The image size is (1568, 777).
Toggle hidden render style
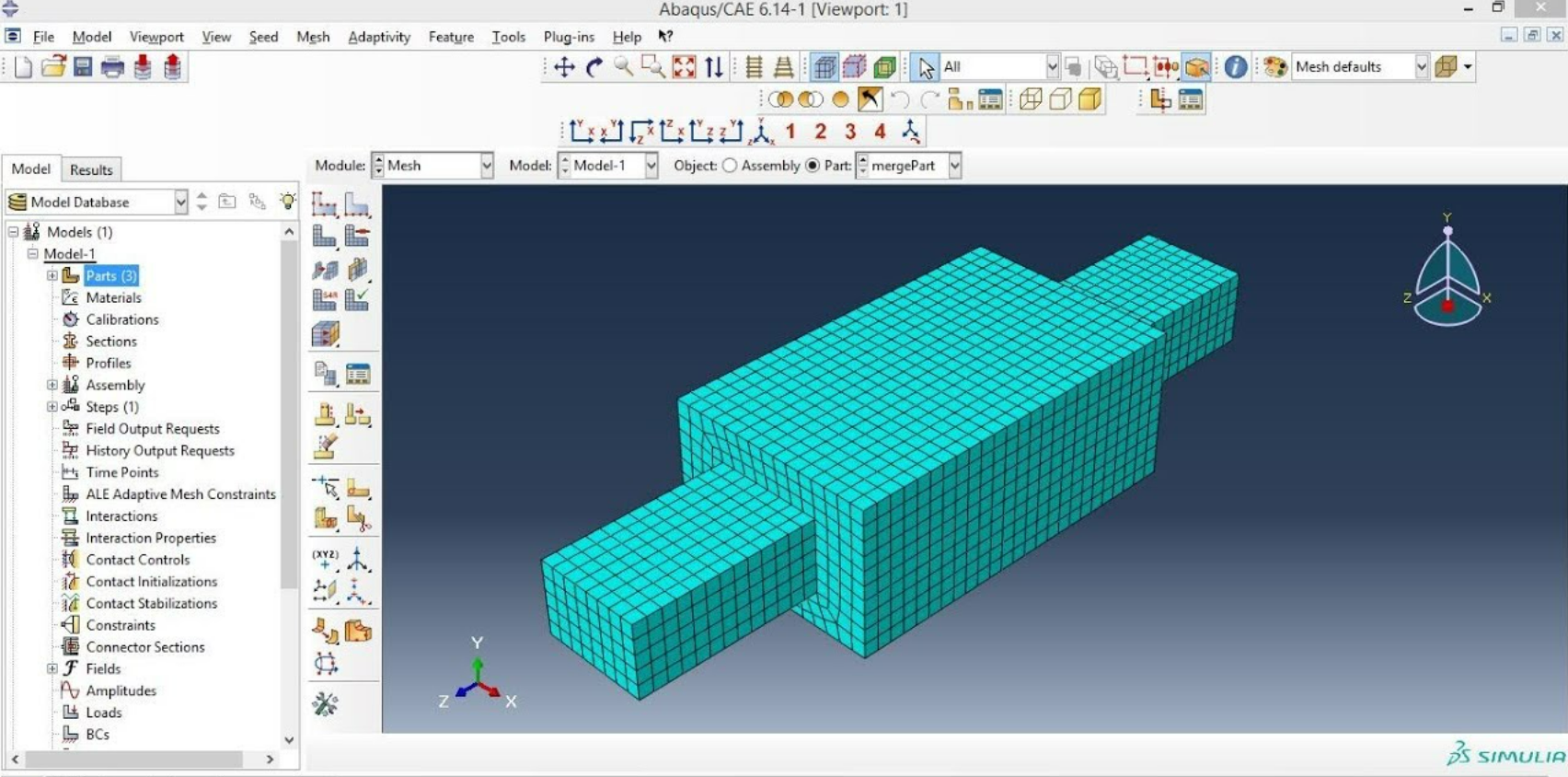tap(1060, 99)
